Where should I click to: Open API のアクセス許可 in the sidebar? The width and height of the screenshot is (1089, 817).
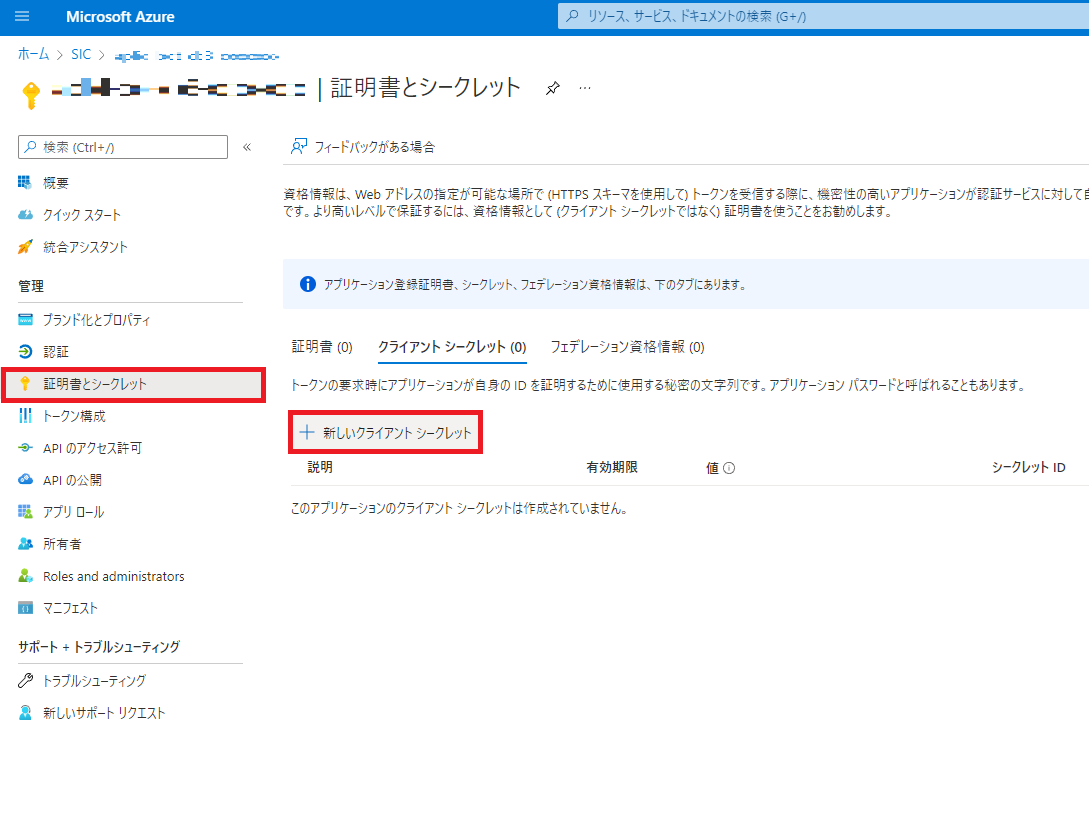tap(92, 448)
